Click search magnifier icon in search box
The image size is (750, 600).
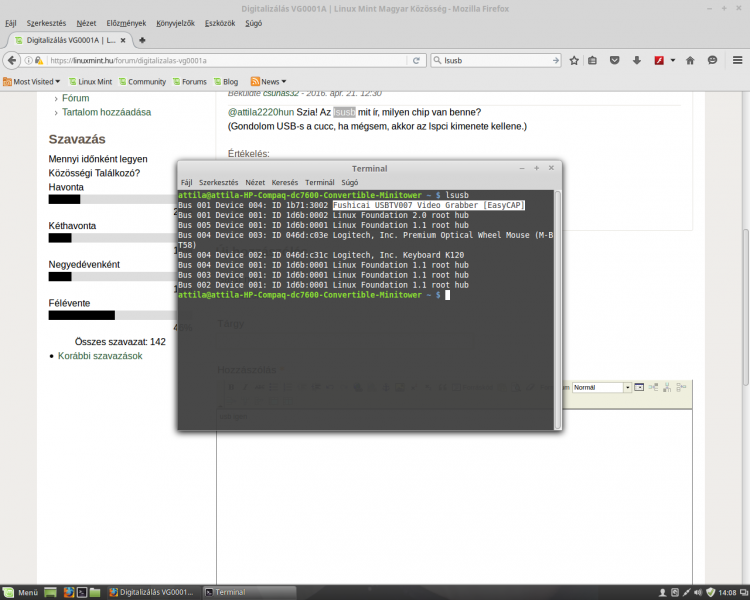437,60
